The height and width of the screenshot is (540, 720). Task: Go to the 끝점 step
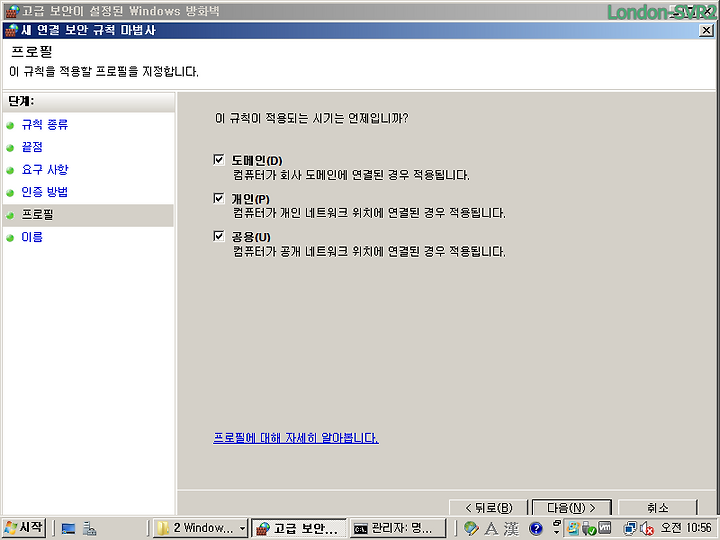32,147
